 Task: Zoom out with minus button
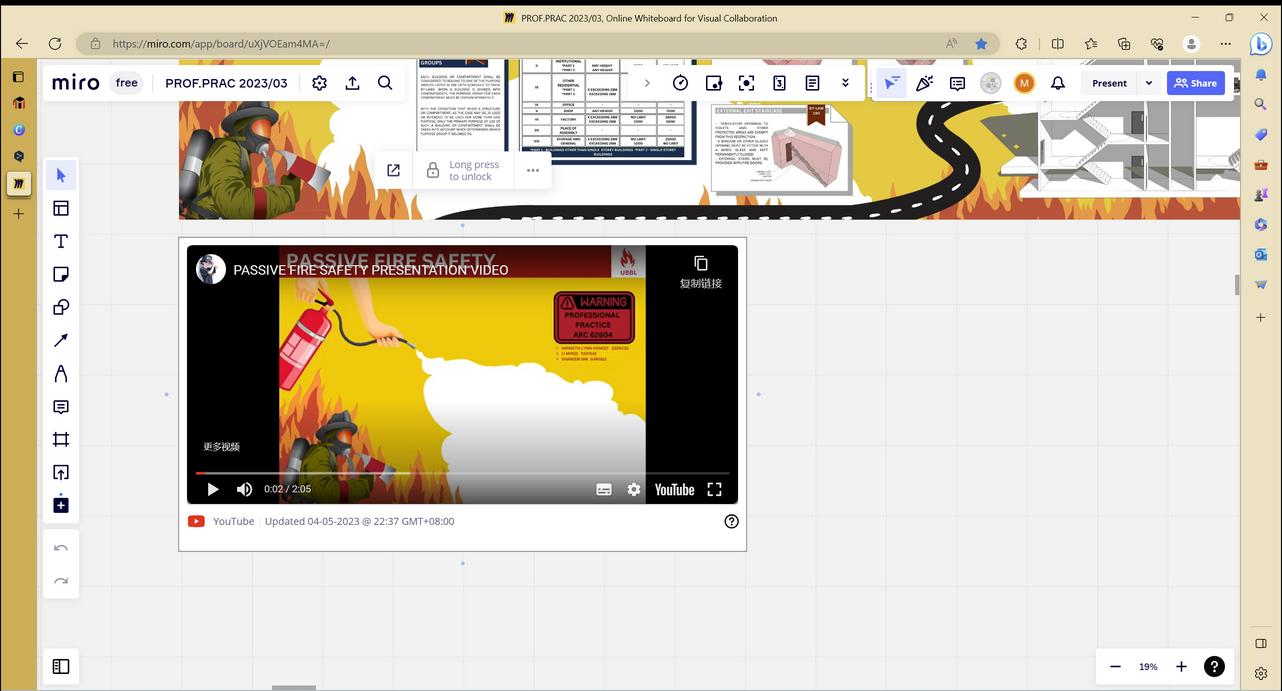click(1115, 666)
